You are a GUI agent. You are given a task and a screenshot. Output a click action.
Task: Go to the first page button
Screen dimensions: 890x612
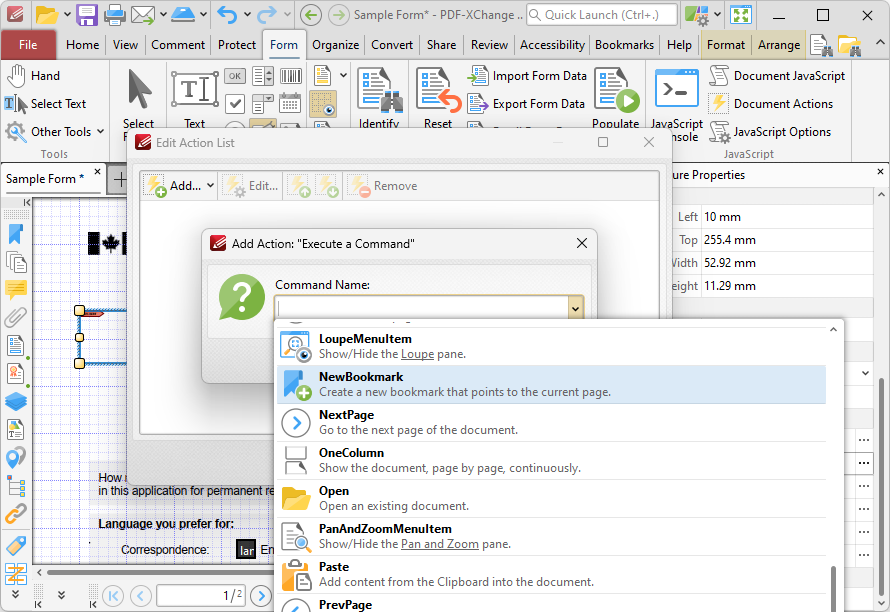(x=113, y=596)
